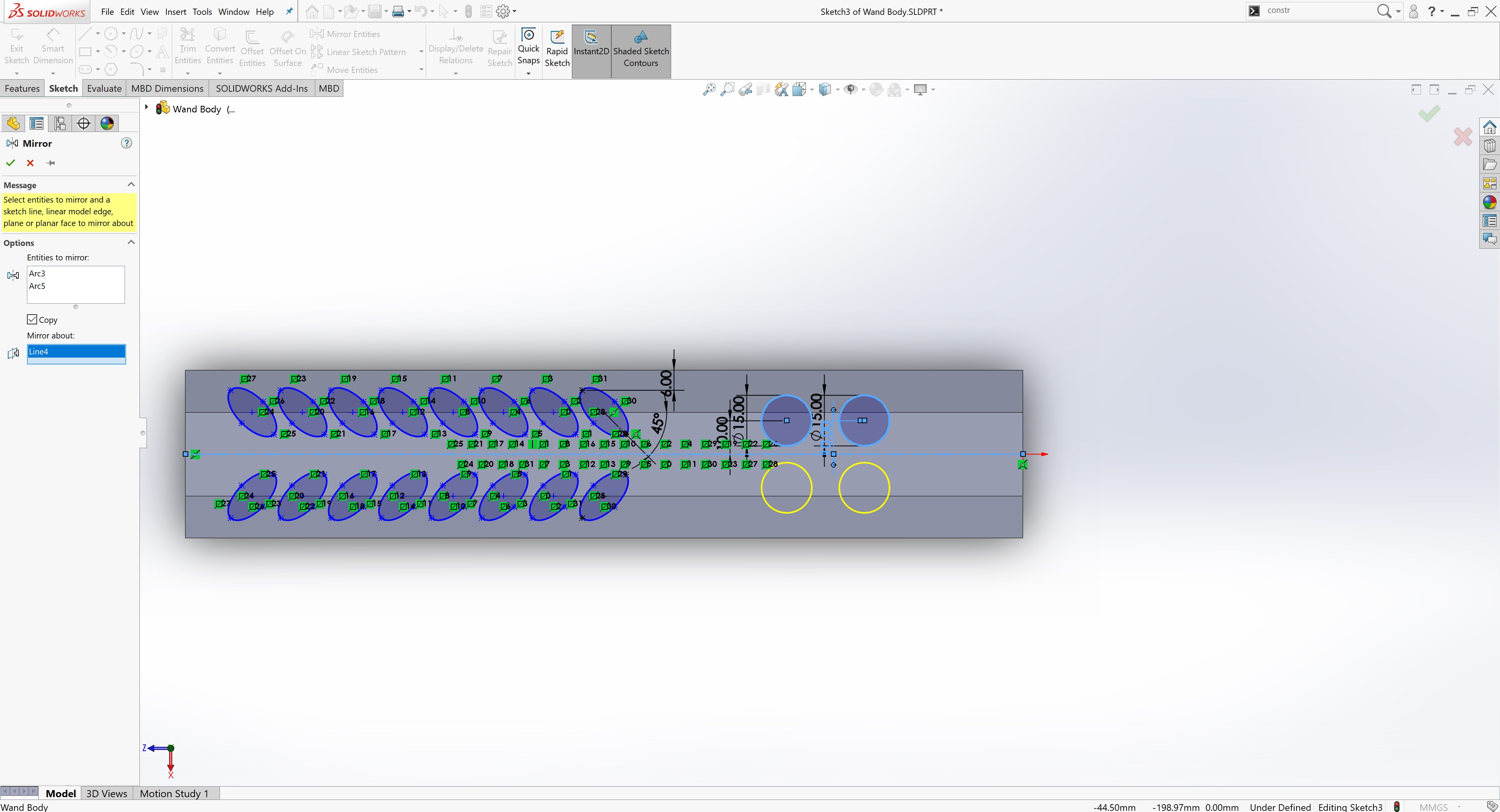
Task: Switch to Motion Study 1 tab
Action: pyautogui.click(x=173, y=793)
